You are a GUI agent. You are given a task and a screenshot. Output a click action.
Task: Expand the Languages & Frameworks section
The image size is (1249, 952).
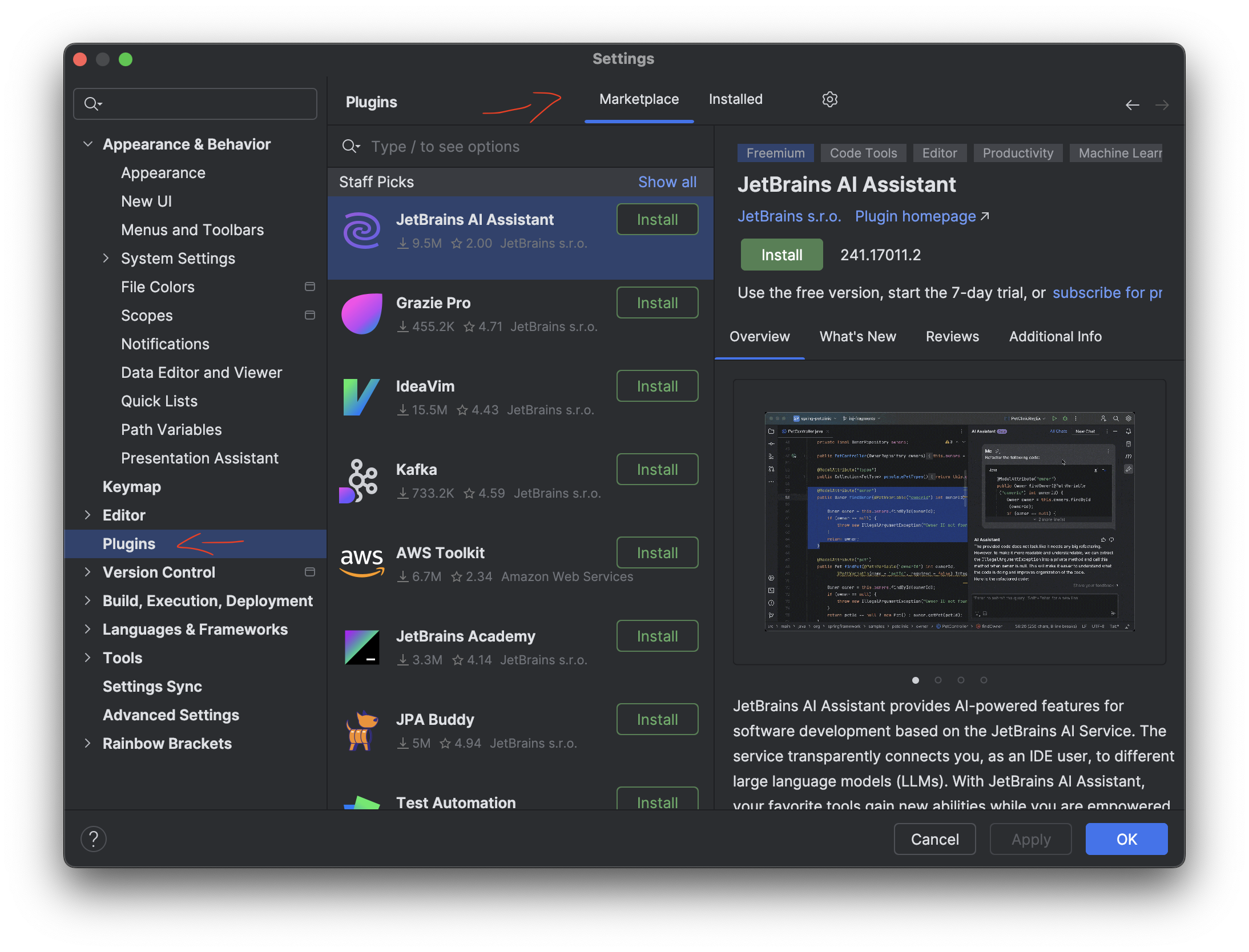point(87,629)
